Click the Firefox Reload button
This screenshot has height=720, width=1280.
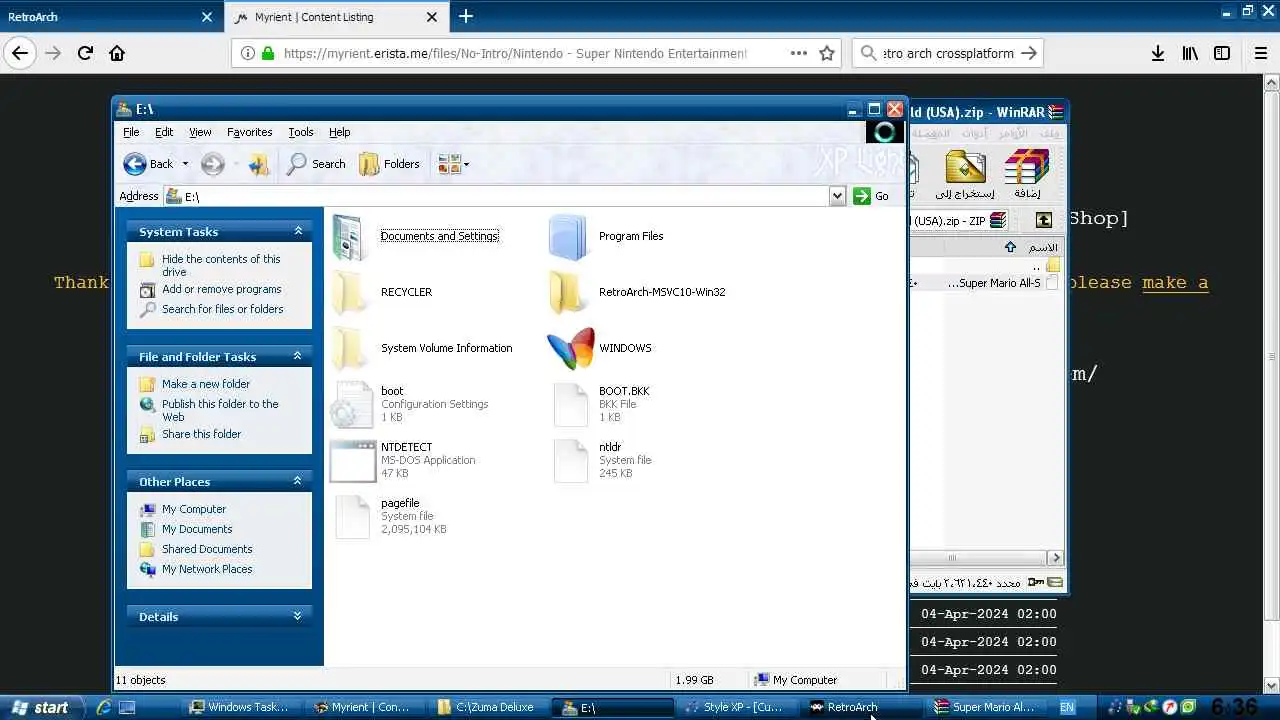(x=85, y=53)
